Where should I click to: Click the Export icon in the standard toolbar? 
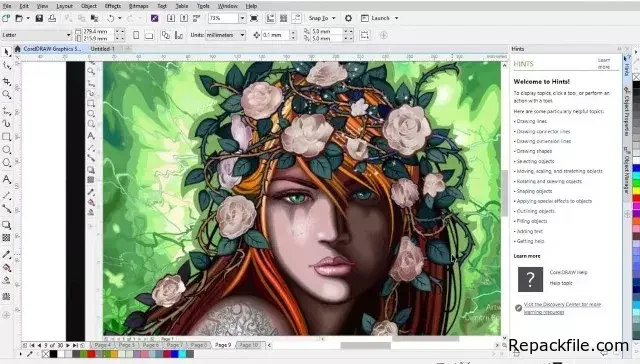pyautogui.click(x=184, y=18)
